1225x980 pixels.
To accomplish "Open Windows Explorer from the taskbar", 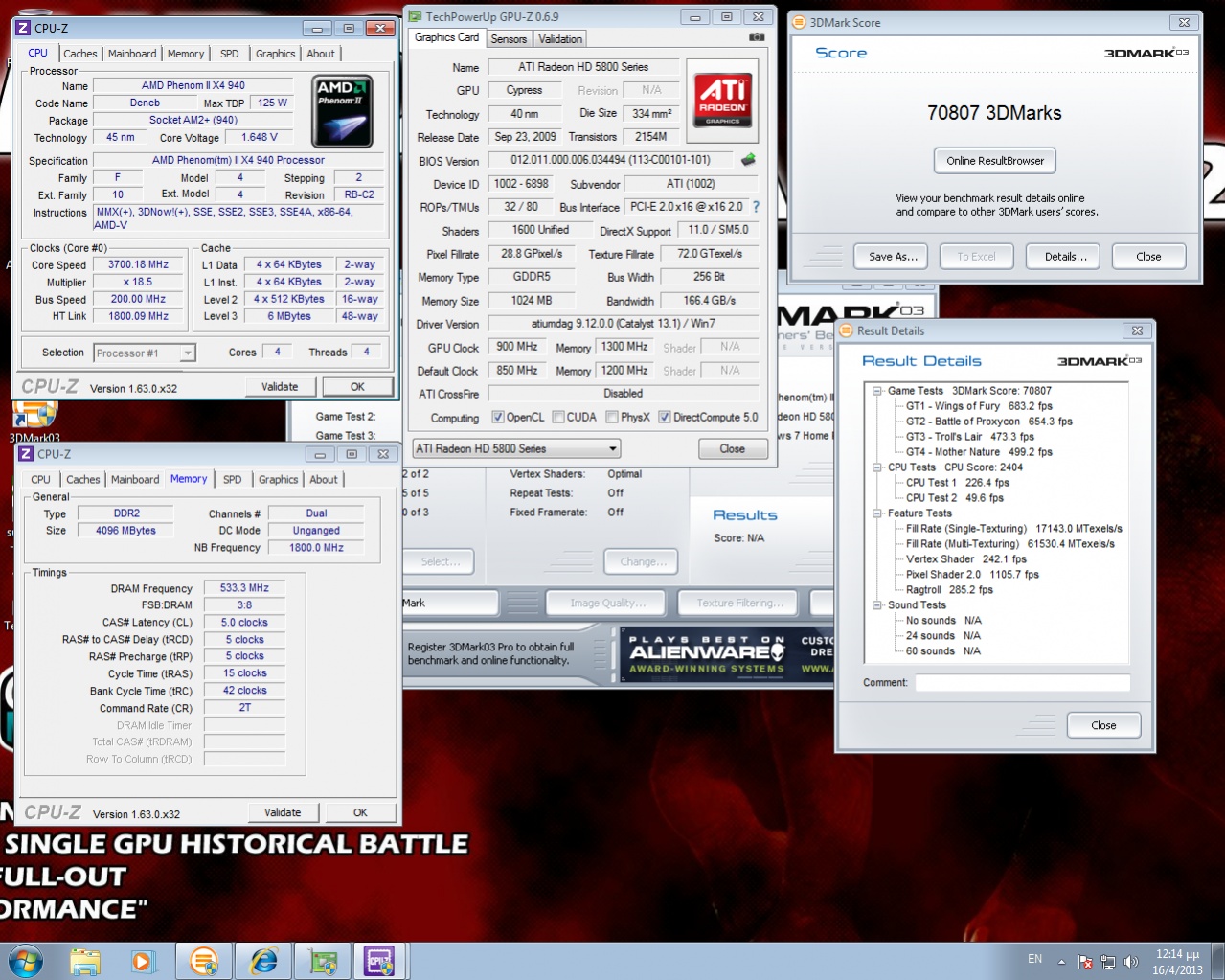I will [85, 961].
